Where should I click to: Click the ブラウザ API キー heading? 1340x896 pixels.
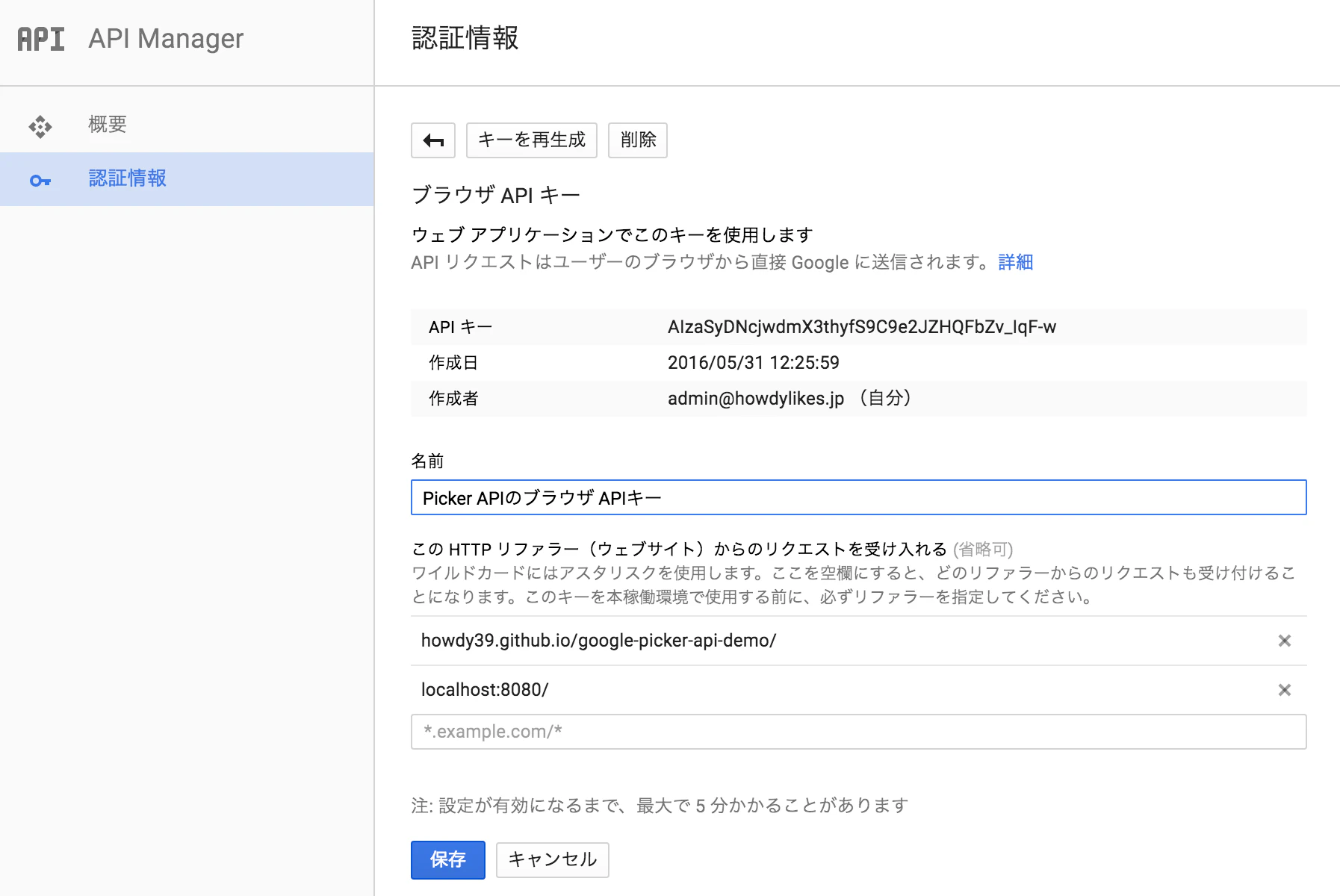pyautogui.click(x=496, y=196)
